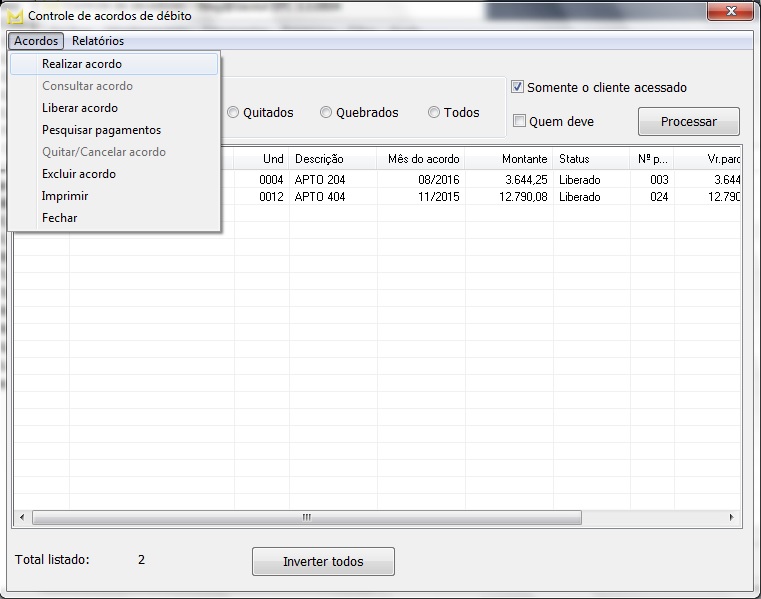Click Pesquisar pagamentos in the menu
761x599 pixels.
[x=101, y=130]
